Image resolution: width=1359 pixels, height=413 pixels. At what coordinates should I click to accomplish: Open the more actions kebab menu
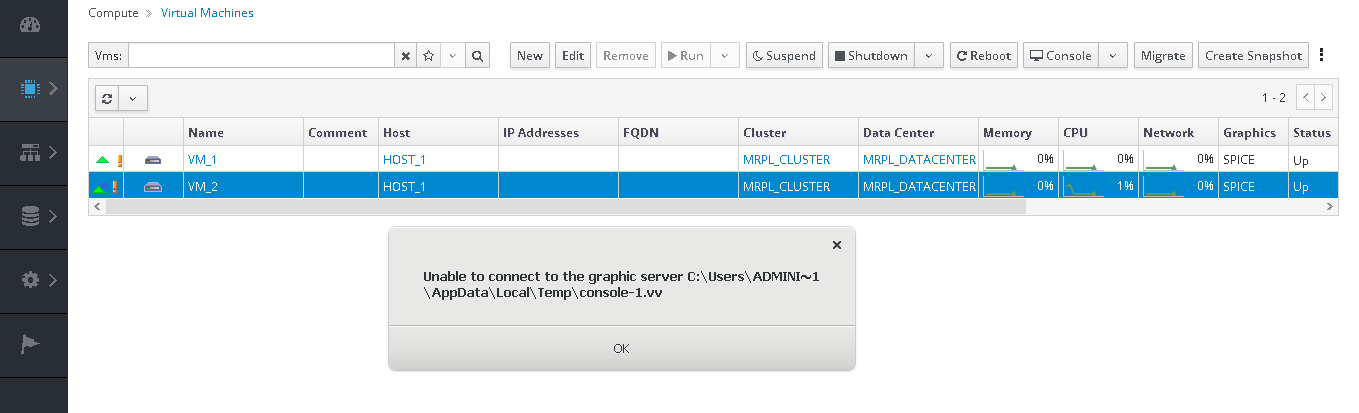point(1322,55)
